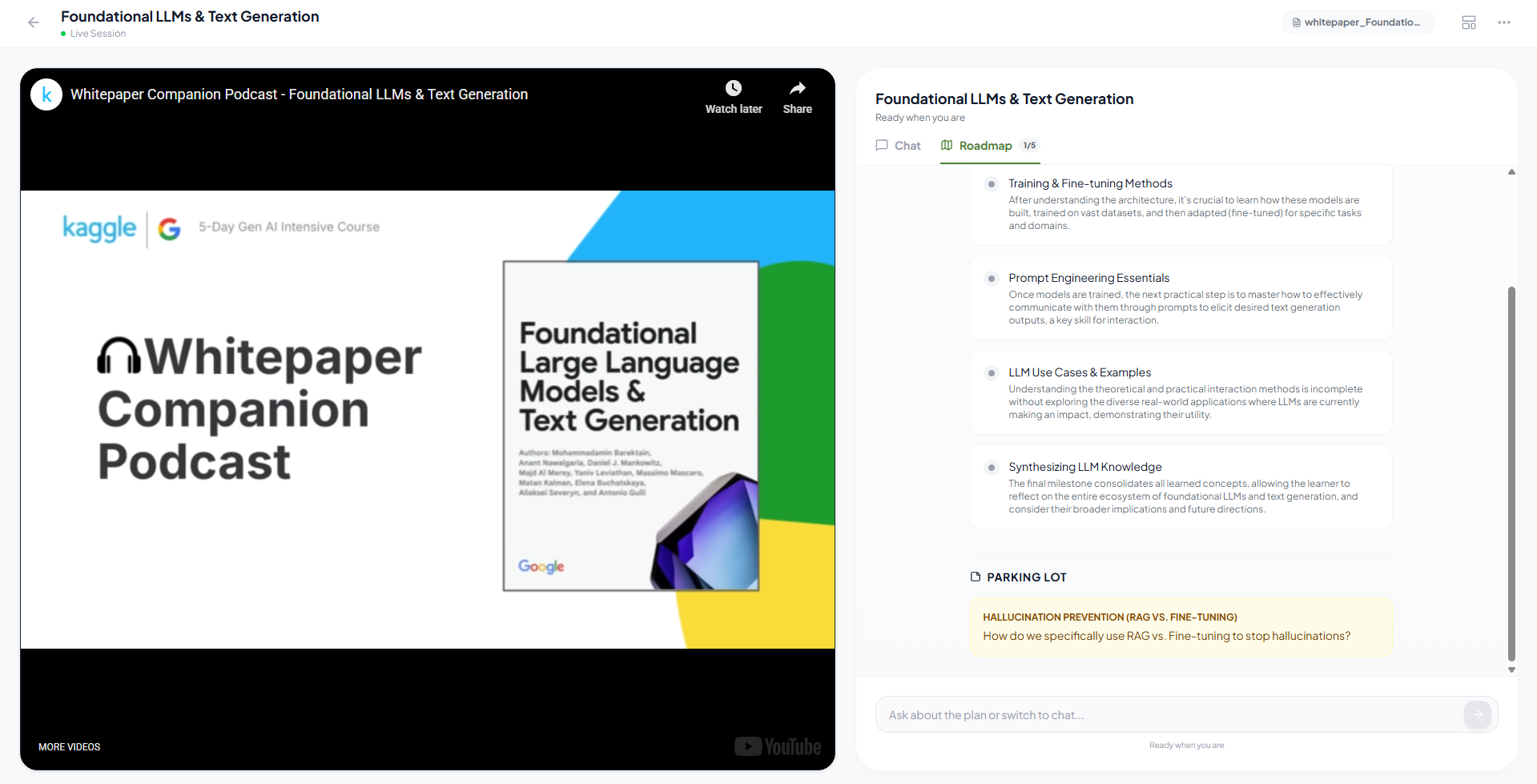Click the send arrow button
The height and width of the screenshot is (784, 1537).
coord(1478,714)
